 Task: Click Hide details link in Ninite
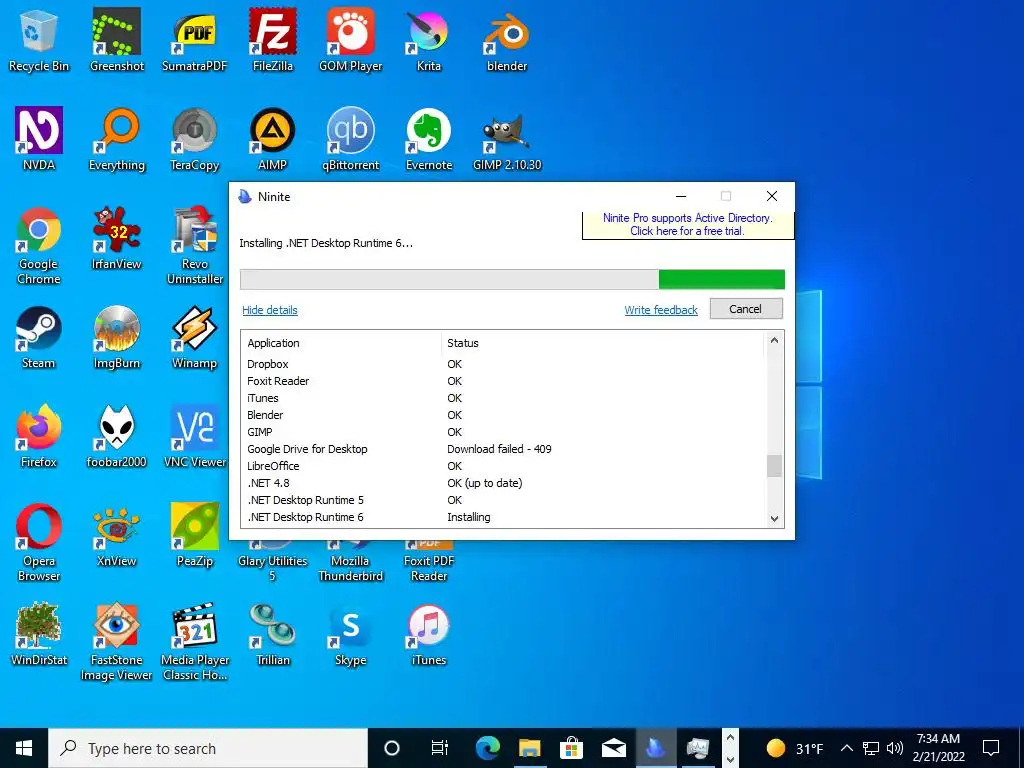[270, 310]
